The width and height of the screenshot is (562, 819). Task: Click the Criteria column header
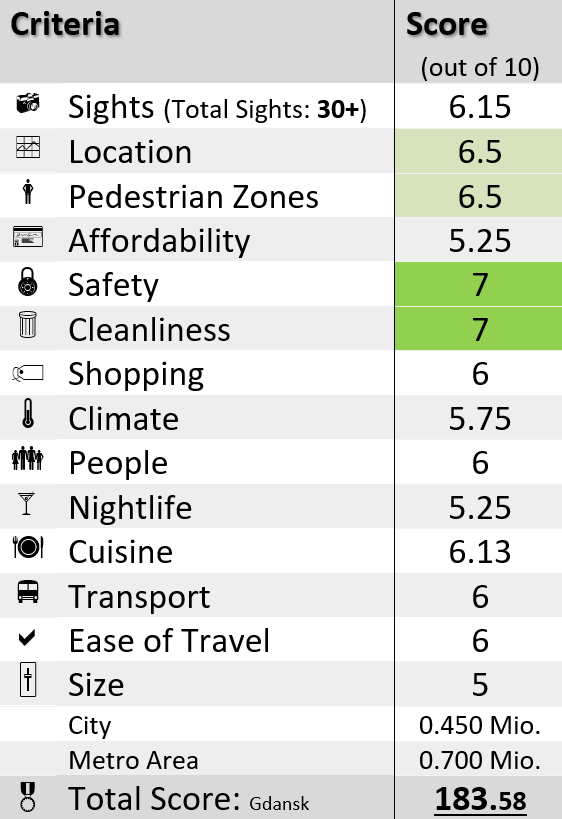pyautogui.click(x=65, y=25)
